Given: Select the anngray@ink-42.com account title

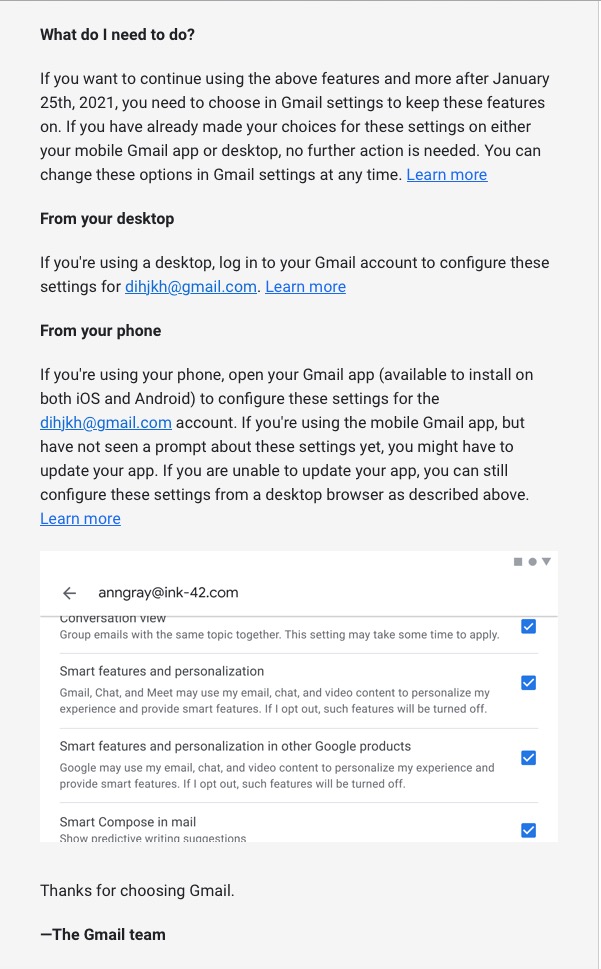Looking at the screenshot, I should coord(168,592).
